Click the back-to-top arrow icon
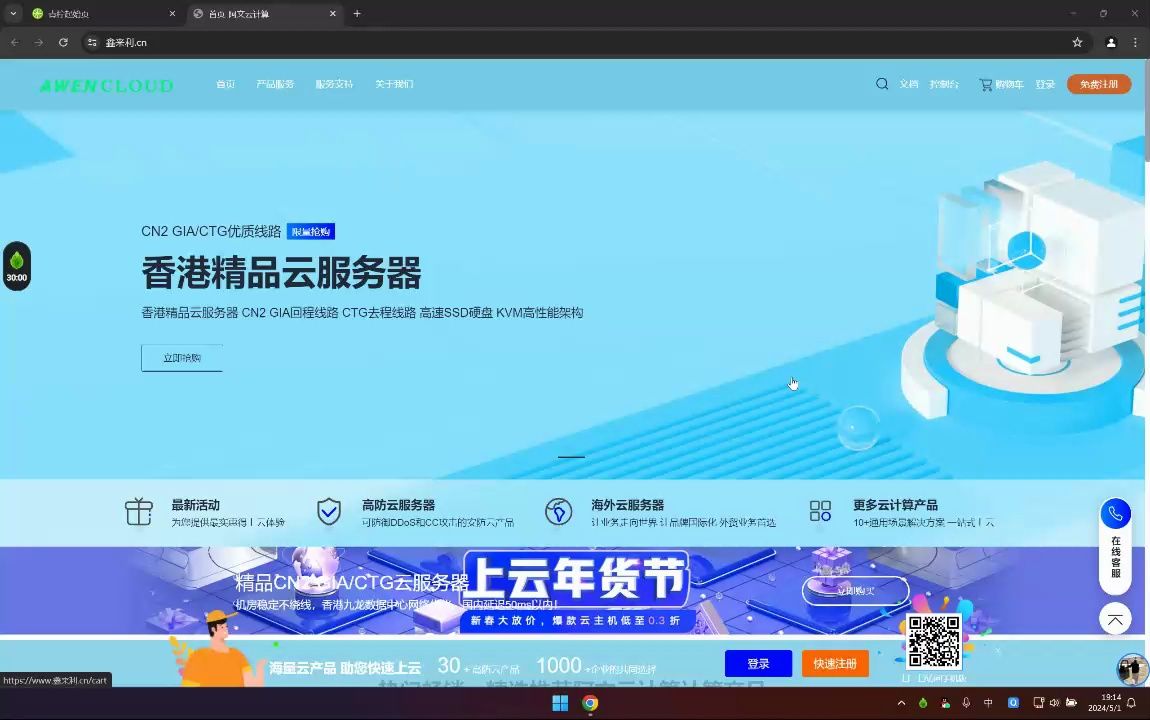 click(x=1115, y=619)
